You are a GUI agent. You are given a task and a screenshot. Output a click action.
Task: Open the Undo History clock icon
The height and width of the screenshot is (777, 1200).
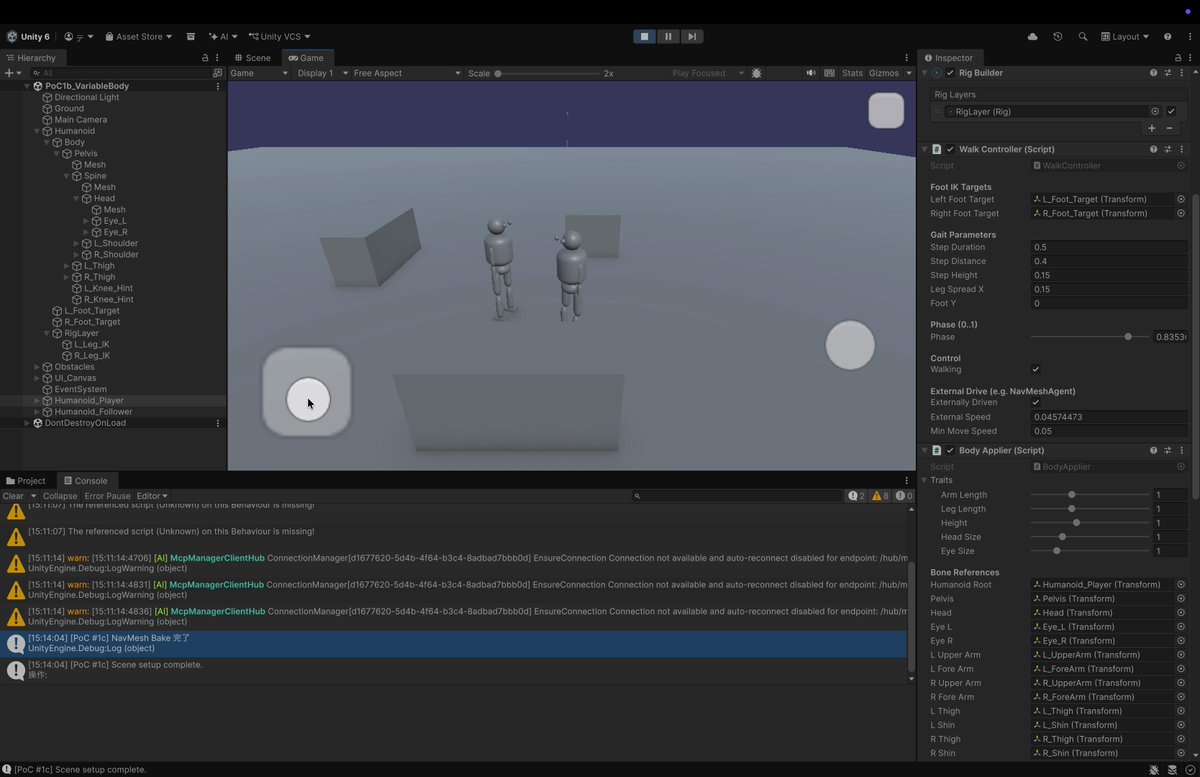(x=1058, y=37)
